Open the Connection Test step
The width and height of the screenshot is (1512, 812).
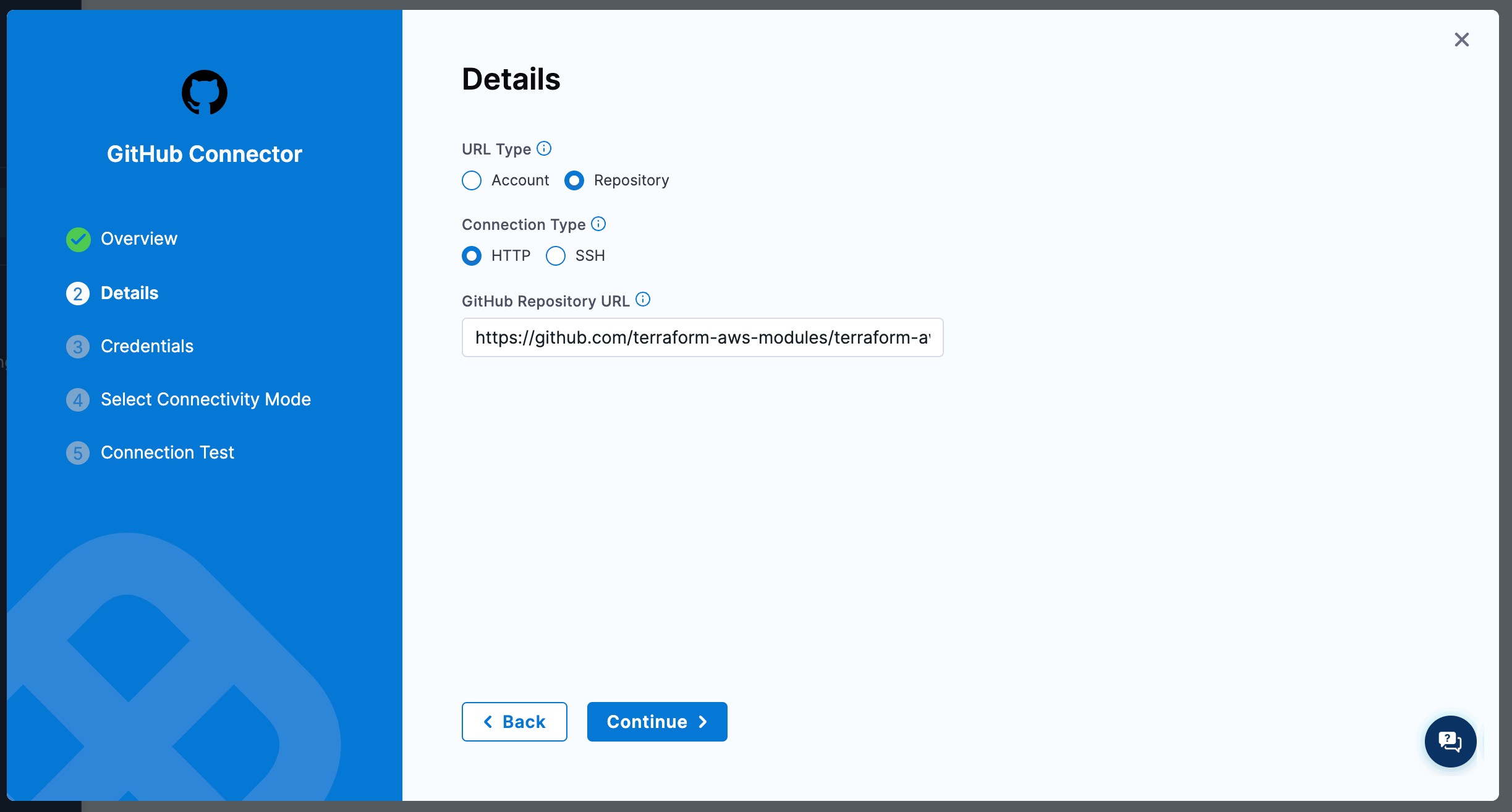168,453
